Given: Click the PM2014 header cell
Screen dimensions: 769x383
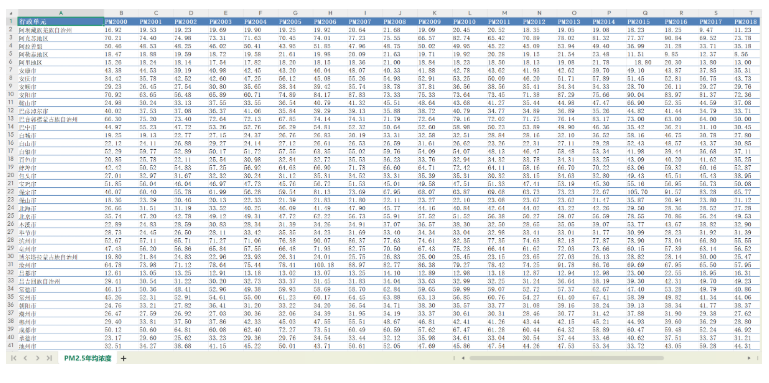Looking at the screenshot, I should coord(609,22).
